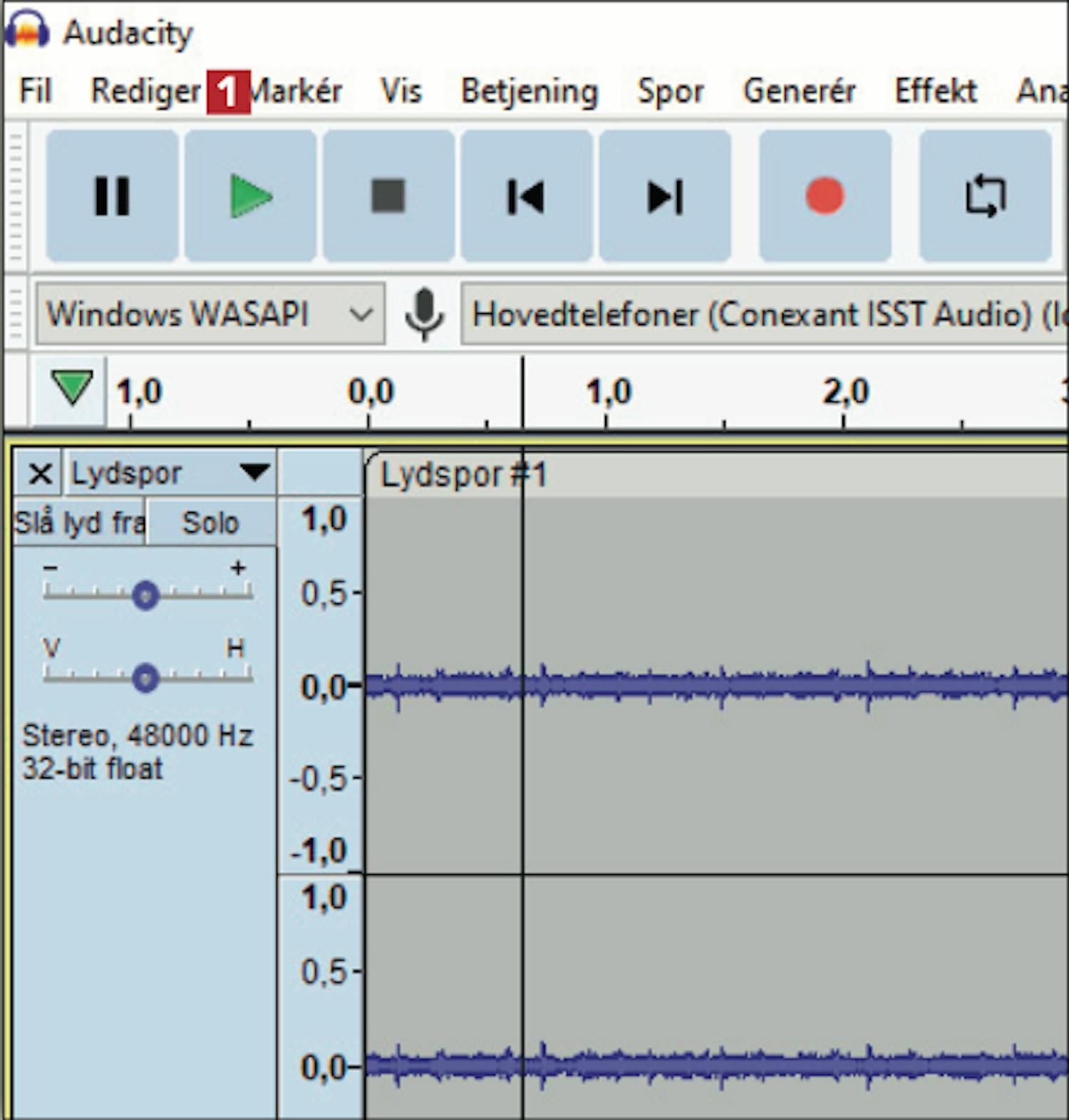This screenshot has height=1120, width=1069.
Task: Open the Lydspor track name dropdown menu
Action: [170, 473]
